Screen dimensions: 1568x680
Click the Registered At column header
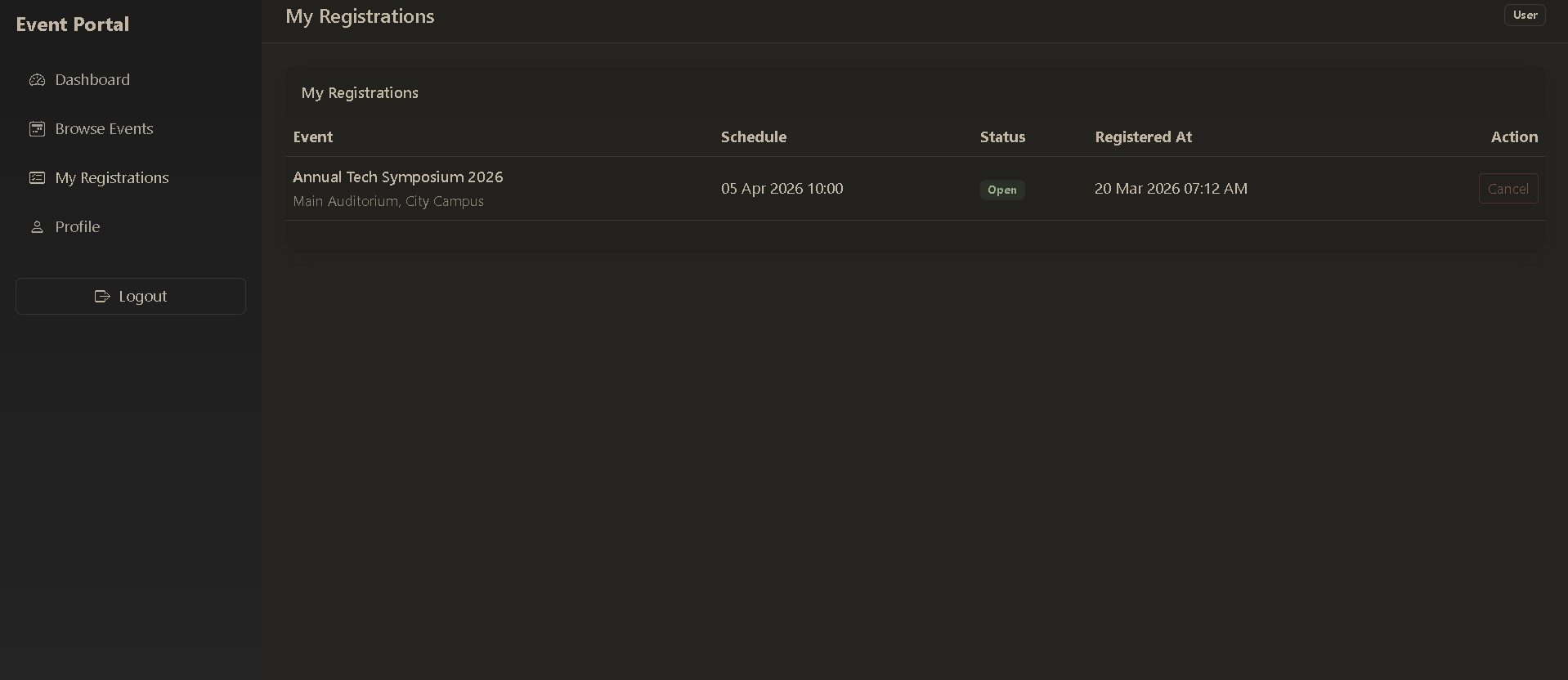click(1144, 137)
